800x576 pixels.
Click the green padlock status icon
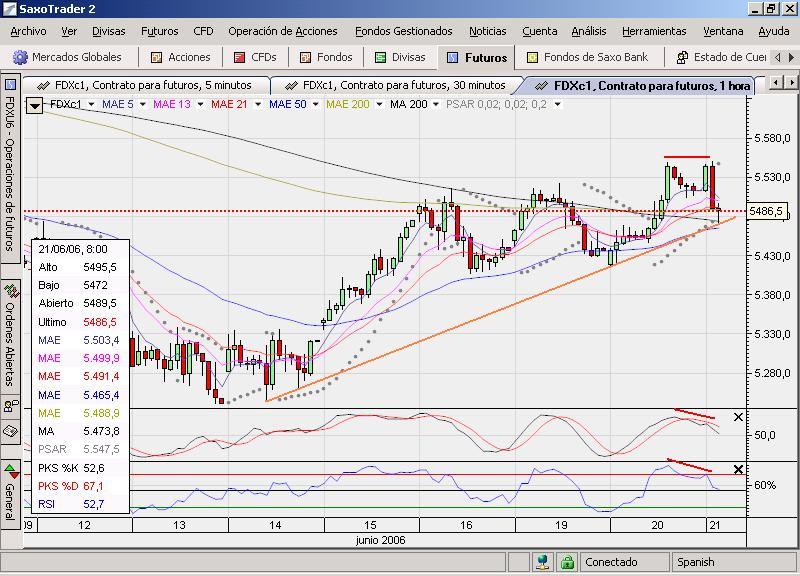click(567, 562)
